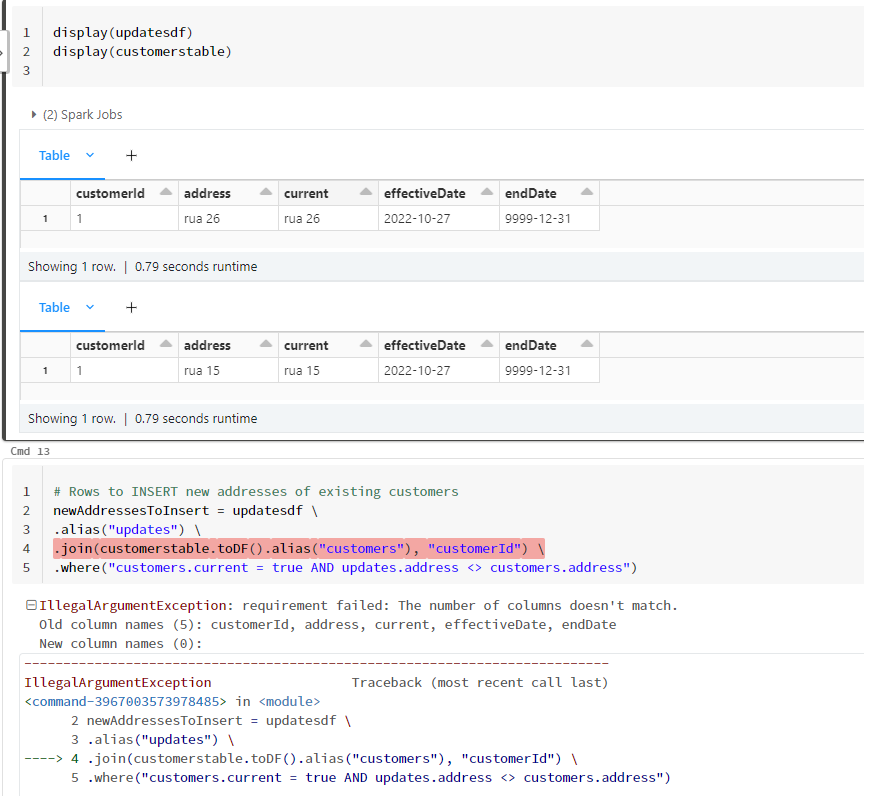869x796 pixels.
Task: Sort endDate column in the rua 26 table
Action: click(586, 193)
